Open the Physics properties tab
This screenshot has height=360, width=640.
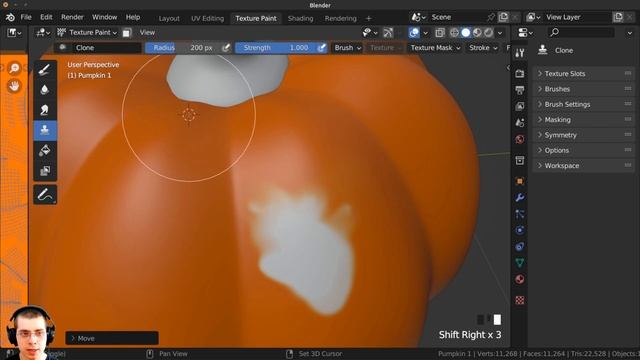click(x=520, y=230)
